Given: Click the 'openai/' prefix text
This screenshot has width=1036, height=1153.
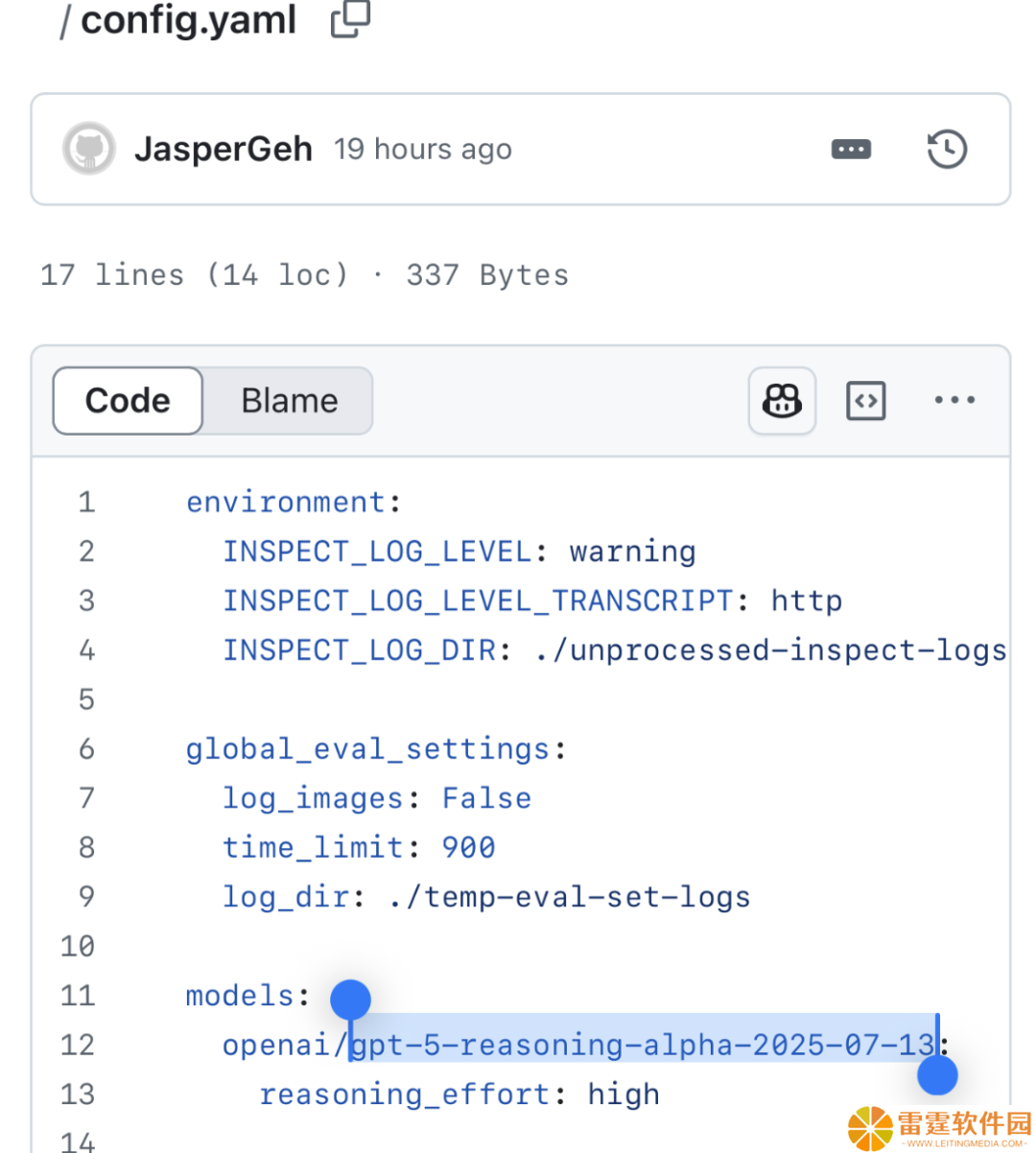Looking at the screenshot, I should click(286, 1045).
